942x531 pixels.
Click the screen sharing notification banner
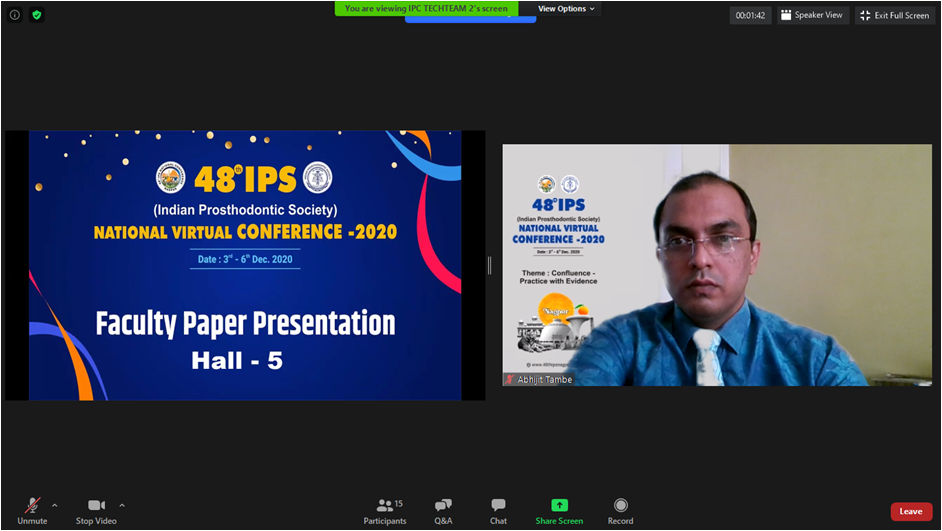point(426,8)
